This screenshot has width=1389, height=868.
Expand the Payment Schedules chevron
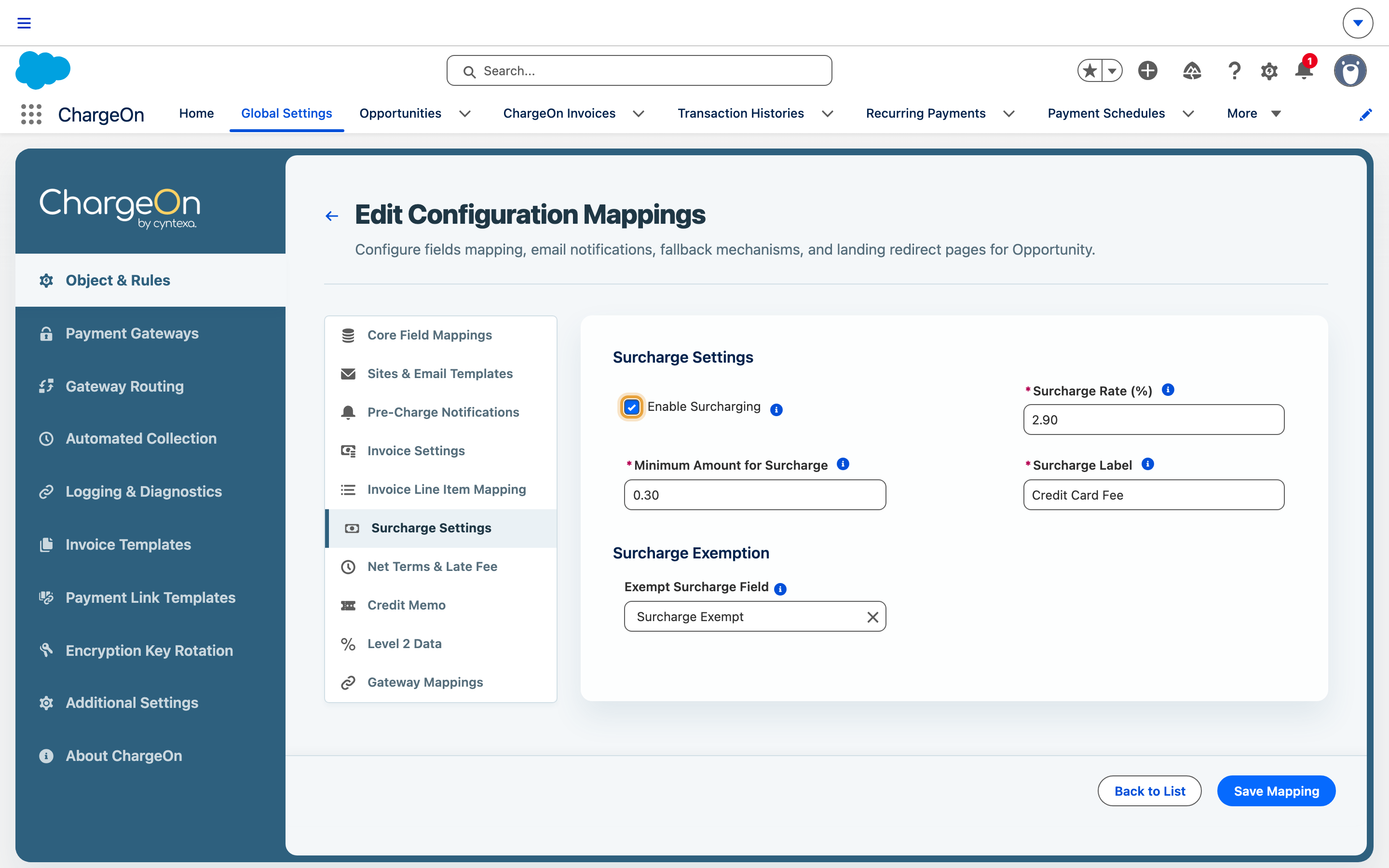[x=1188, y=114]
